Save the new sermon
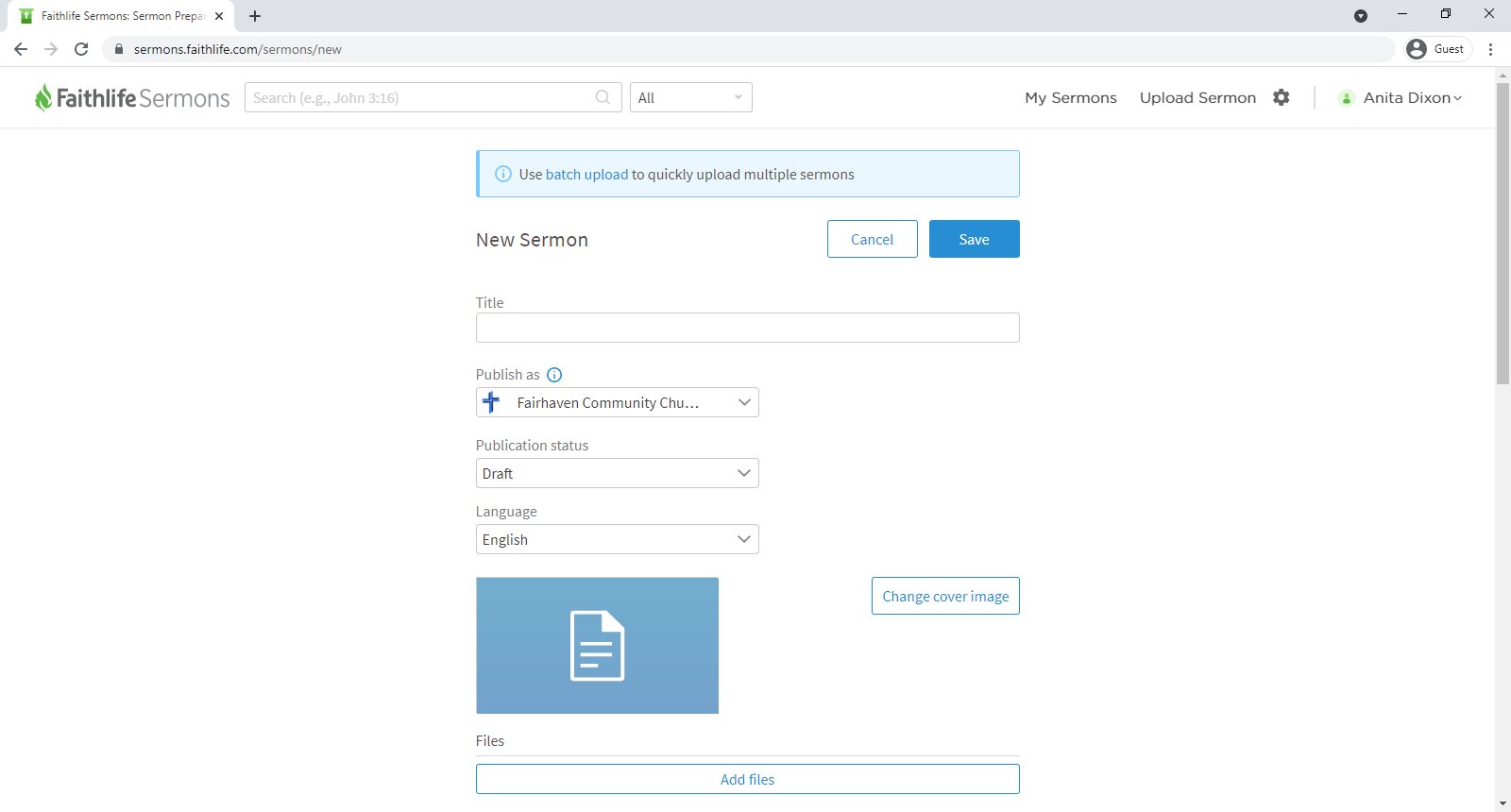 coord(975,239)
